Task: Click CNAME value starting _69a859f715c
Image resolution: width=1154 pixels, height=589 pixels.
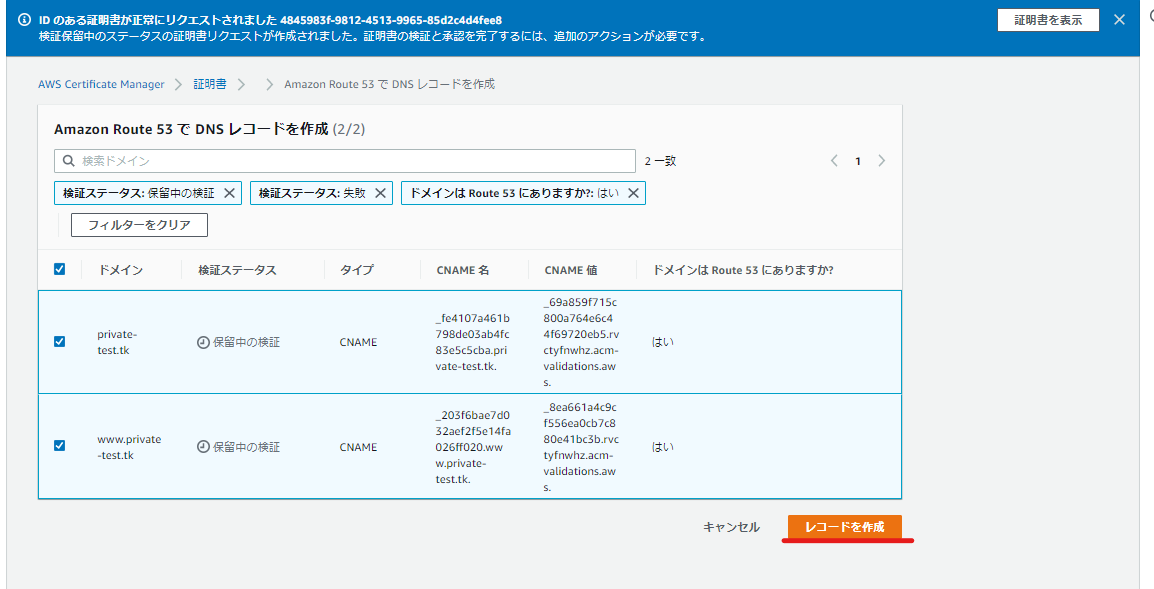Action: [x=581, y=342]
